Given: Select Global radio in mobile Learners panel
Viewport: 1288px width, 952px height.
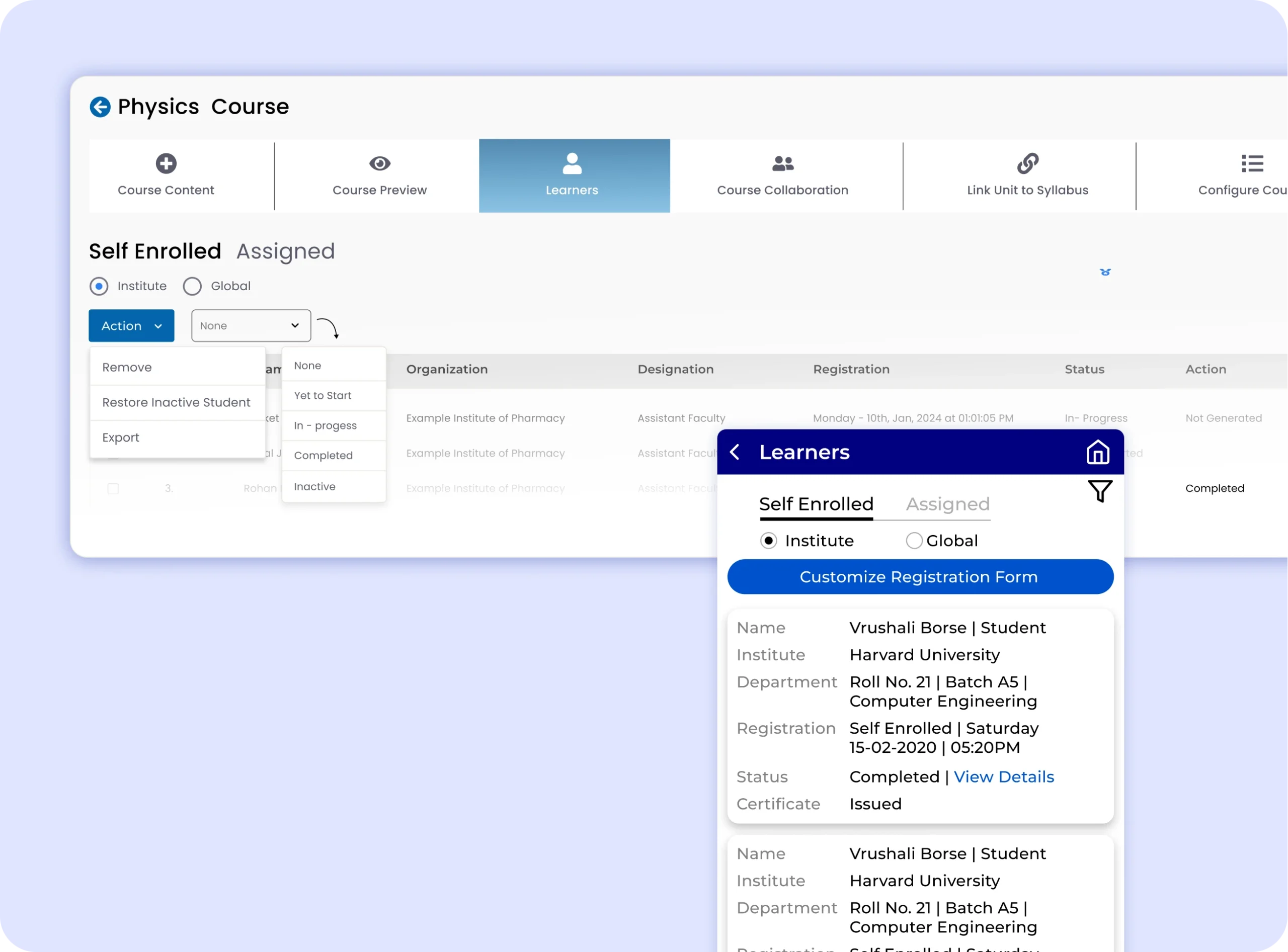Looking at the screenshot, I should pyautogui.click(x=914, y=541).
